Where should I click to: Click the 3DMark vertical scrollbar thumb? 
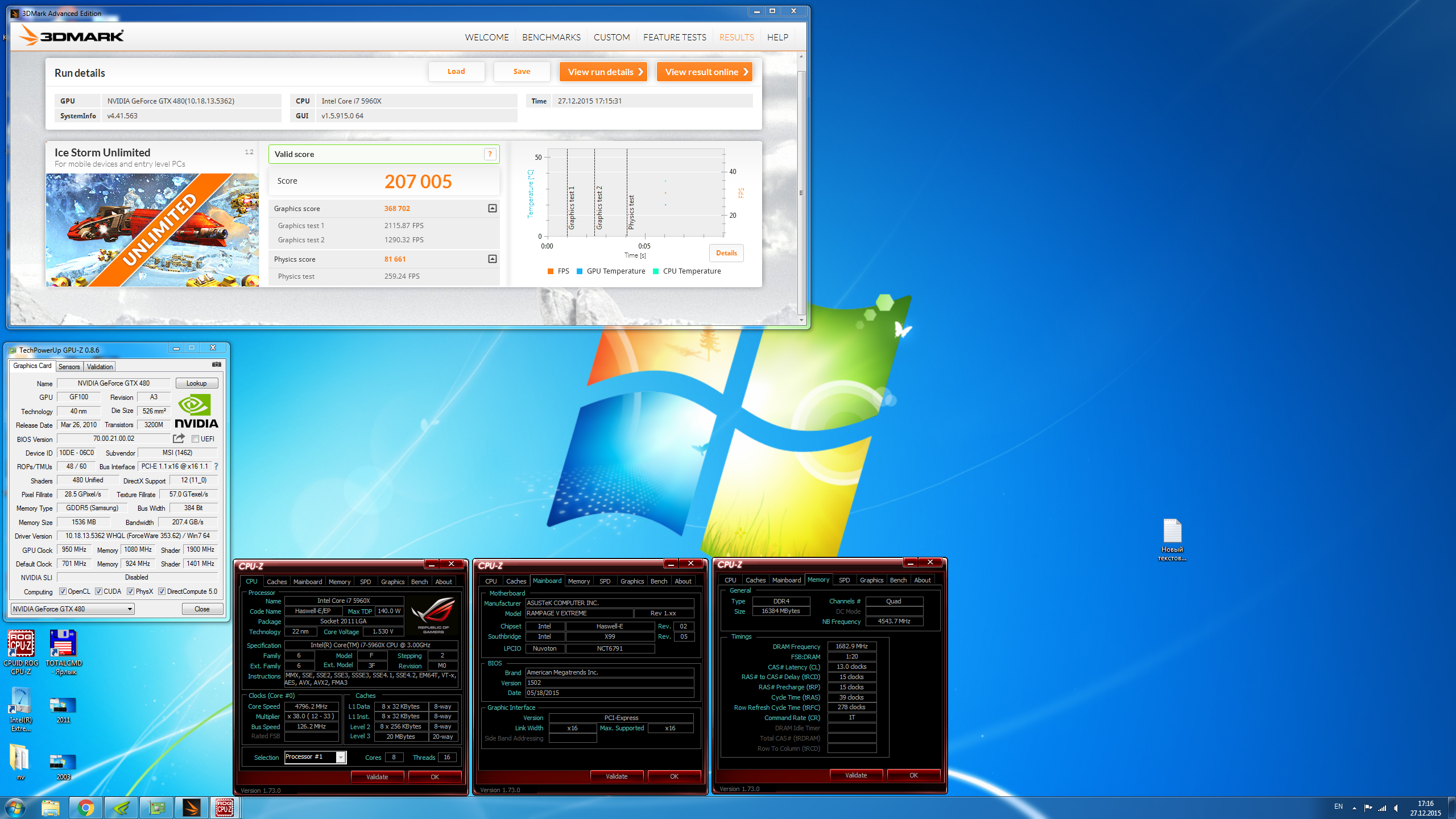click(x=801, y=192)
